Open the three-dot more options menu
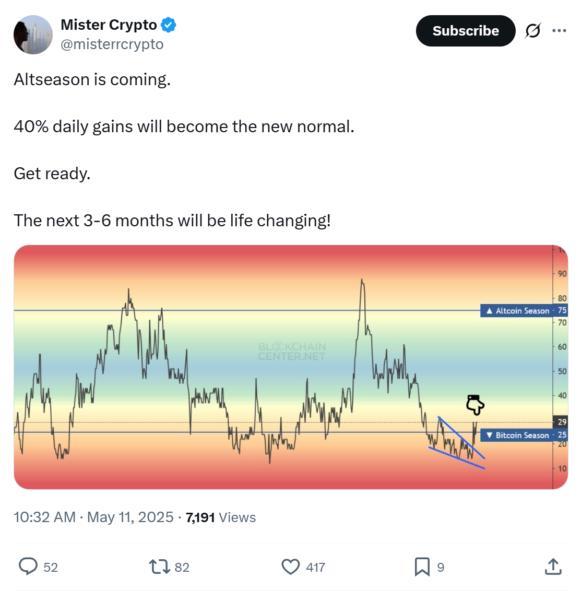The image size is (582, 600). coord(559,31)
